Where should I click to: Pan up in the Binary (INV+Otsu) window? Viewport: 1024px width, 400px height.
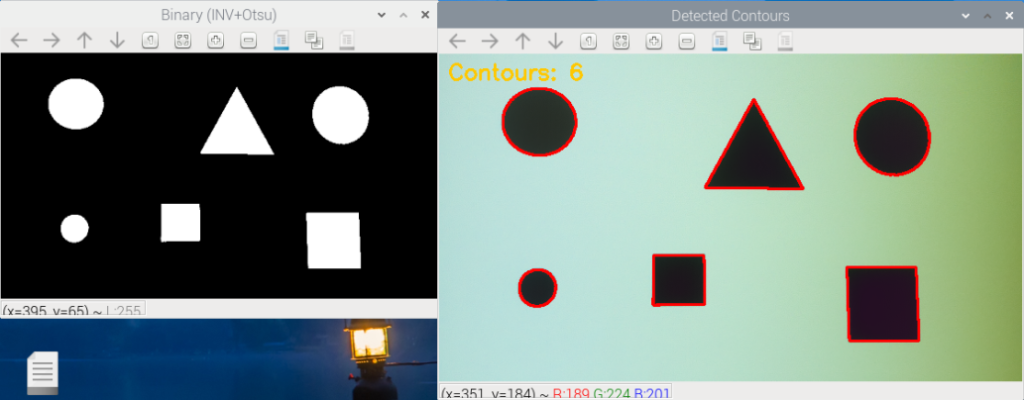point(84,40)
